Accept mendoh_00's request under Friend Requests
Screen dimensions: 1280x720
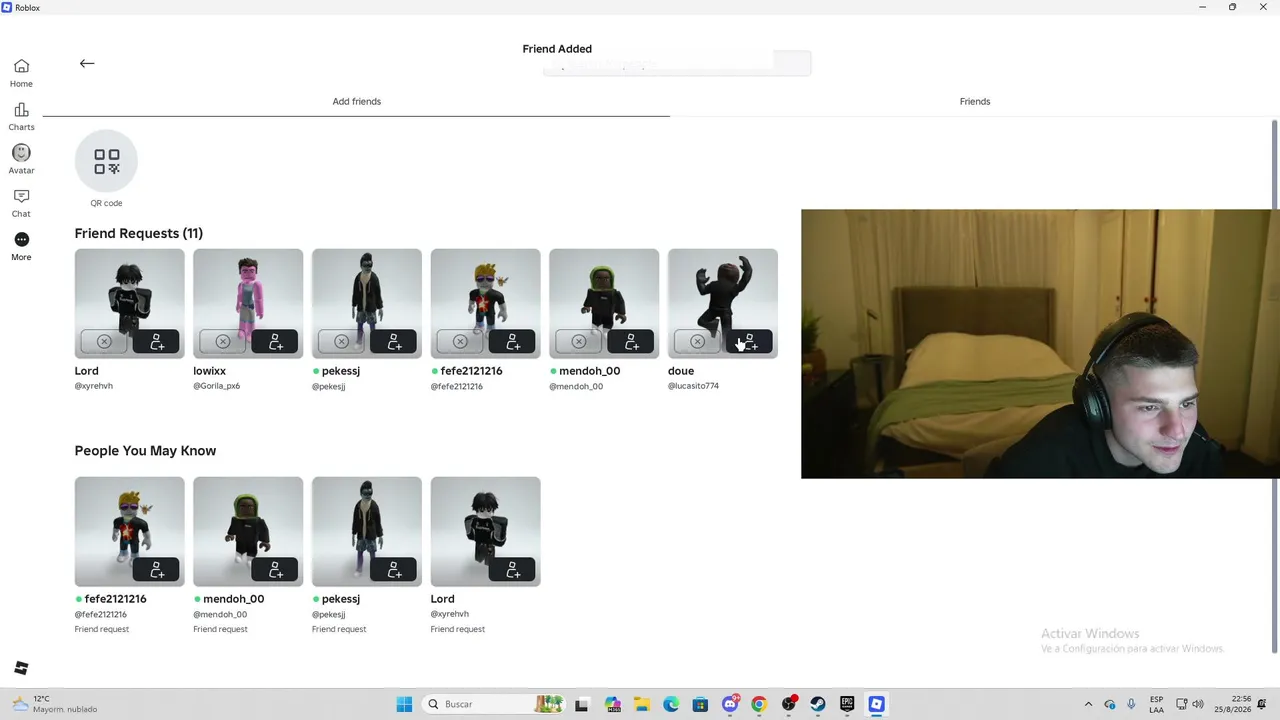(631, 342)
